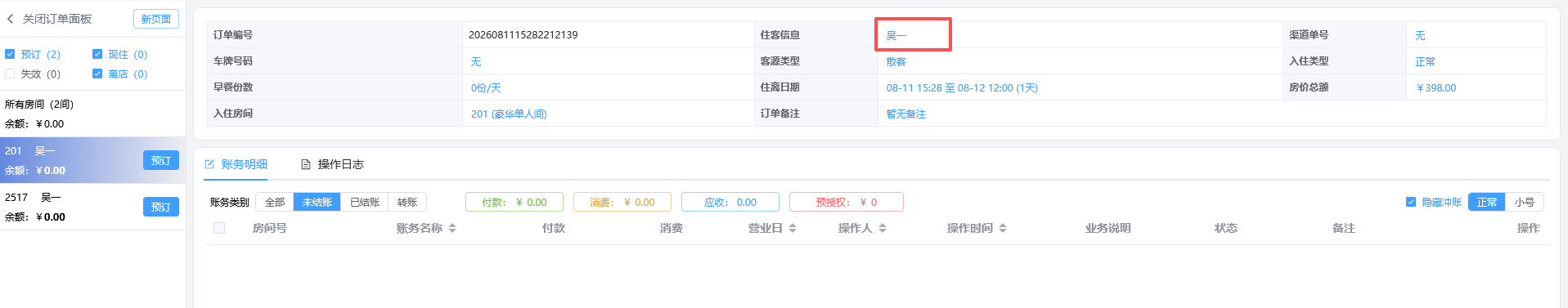Check the select-all box in the table header
Viewport: 1568px width, 308px height.
tap(219, 228)
